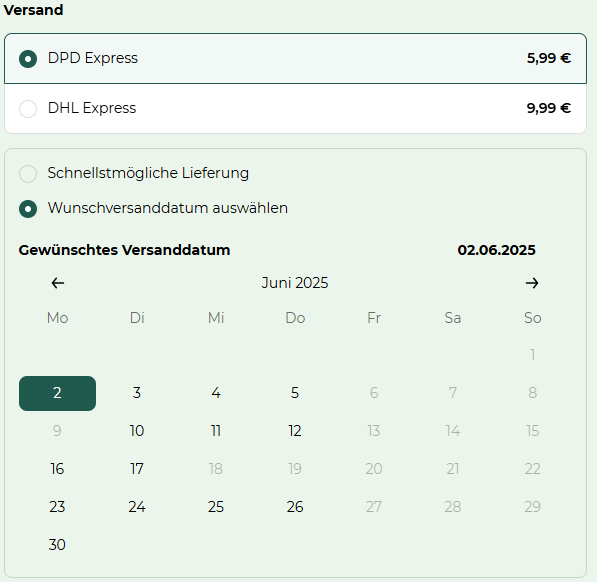The height and width of the screenshot is (582, 597).
Task: Select June 30 in the calendar
Action: pos(57,545)
